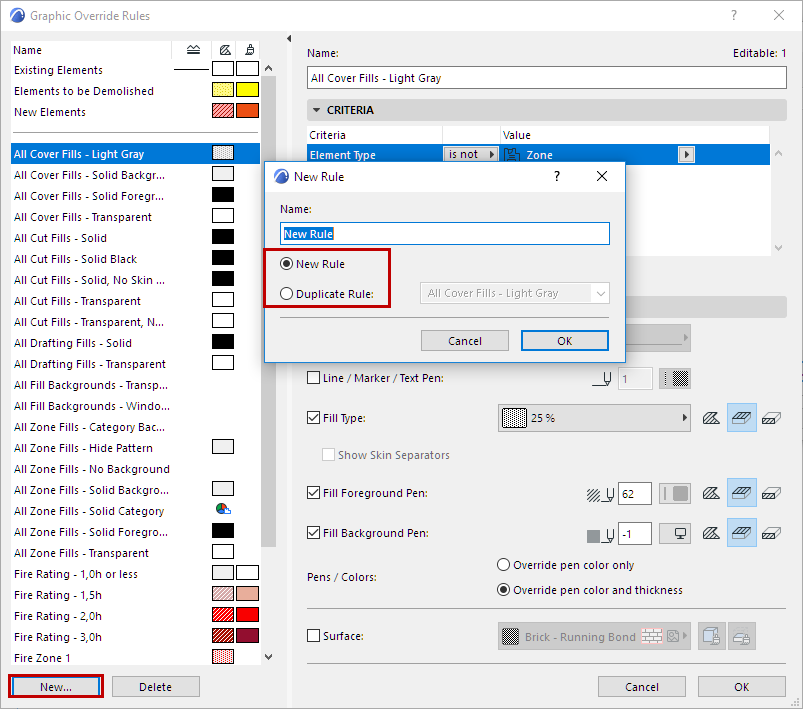Click the yellow swatch of Elements to be Demolished

coord(247,90)
